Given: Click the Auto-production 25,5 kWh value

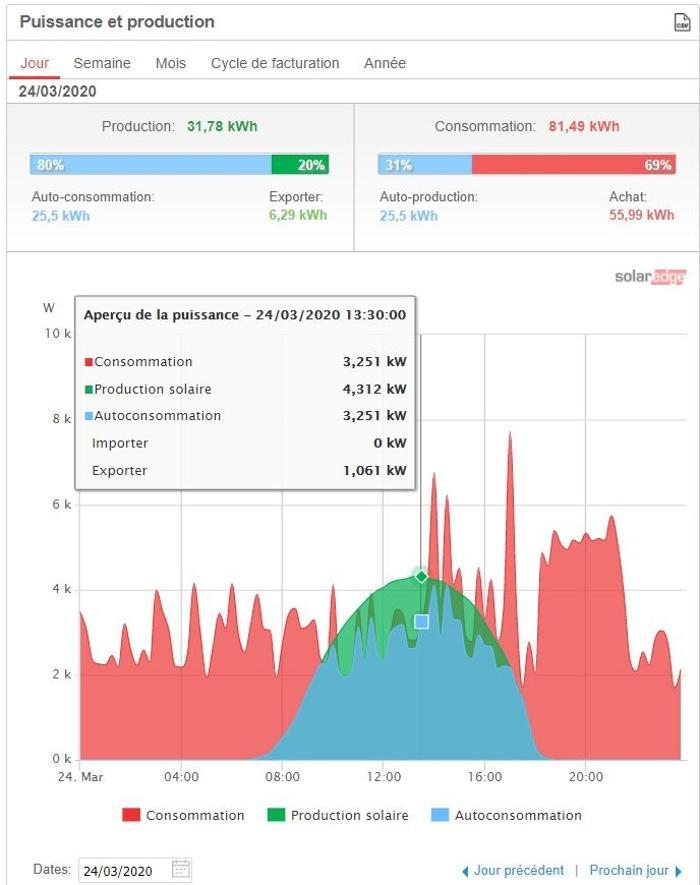Looking at the screenshot, I should click(x=409, y=216).
